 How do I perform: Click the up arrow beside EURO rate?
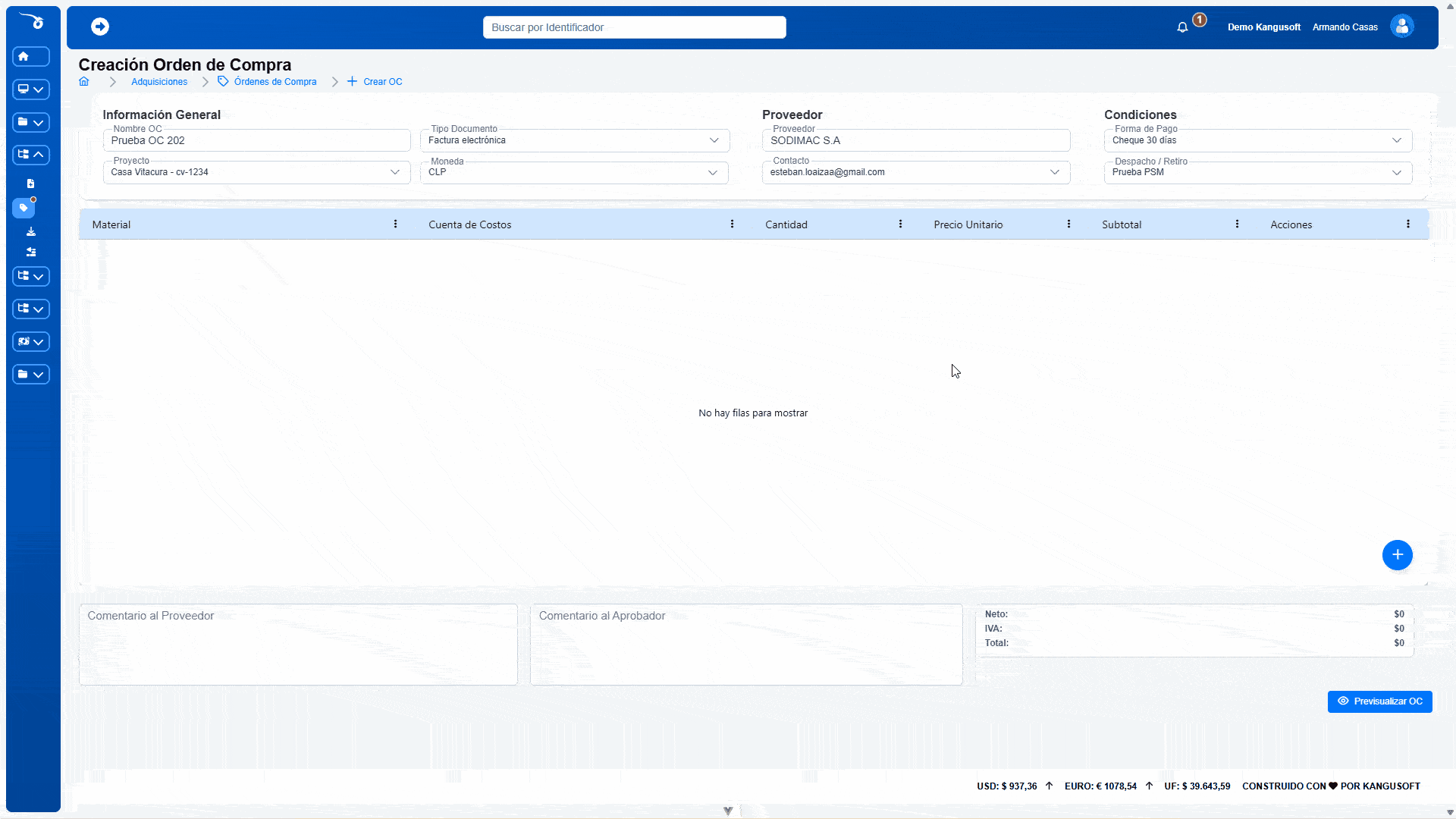click(1149, 786)
